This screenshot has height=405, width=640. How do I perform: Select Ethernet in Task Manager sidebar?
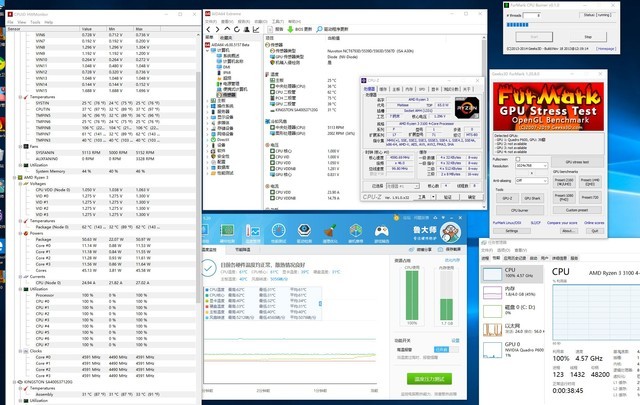[513, 329]
